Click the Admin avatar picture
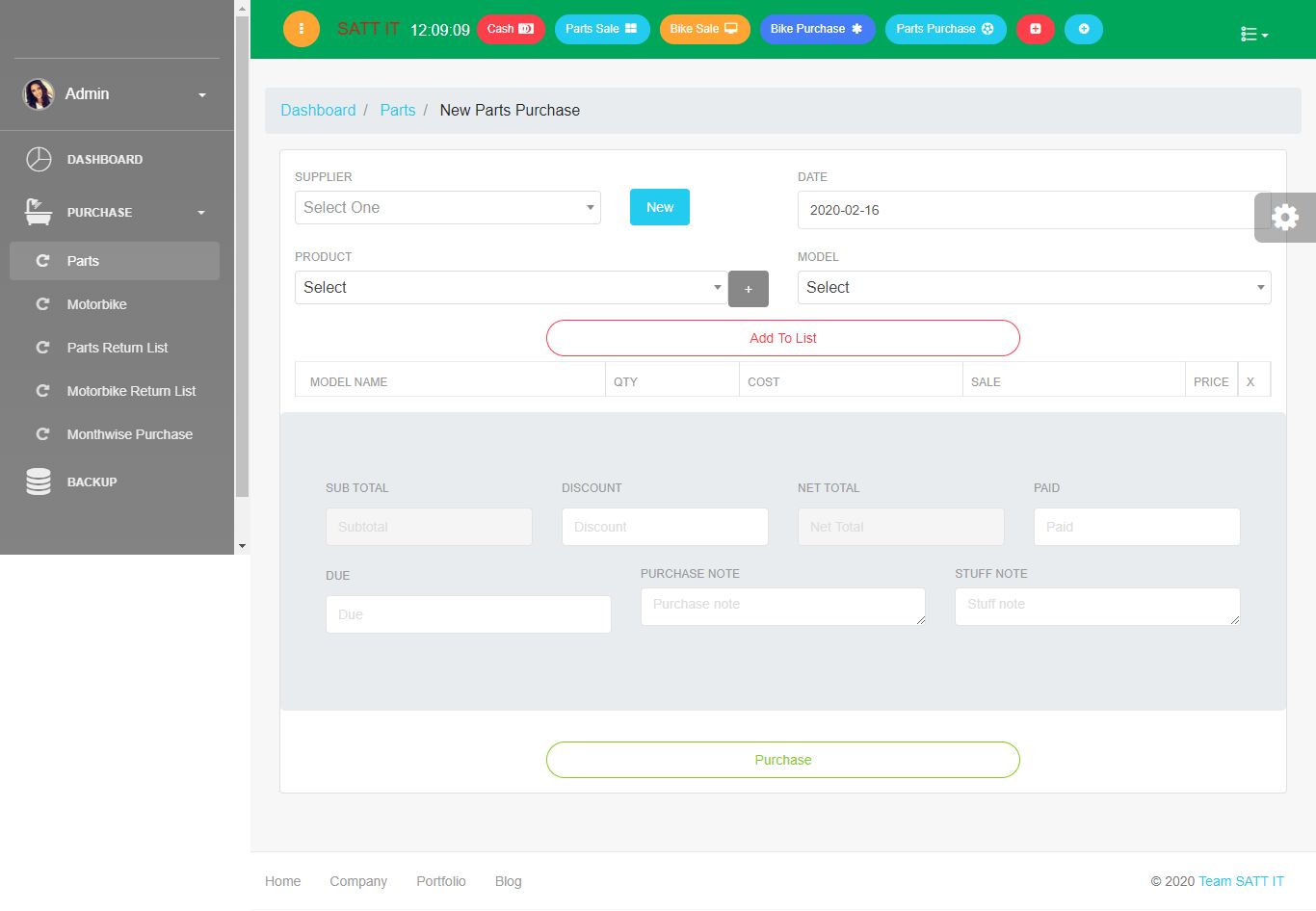The height and width of the screenshot is (911, 1316). pyautogui.click(x=39, y=94)
